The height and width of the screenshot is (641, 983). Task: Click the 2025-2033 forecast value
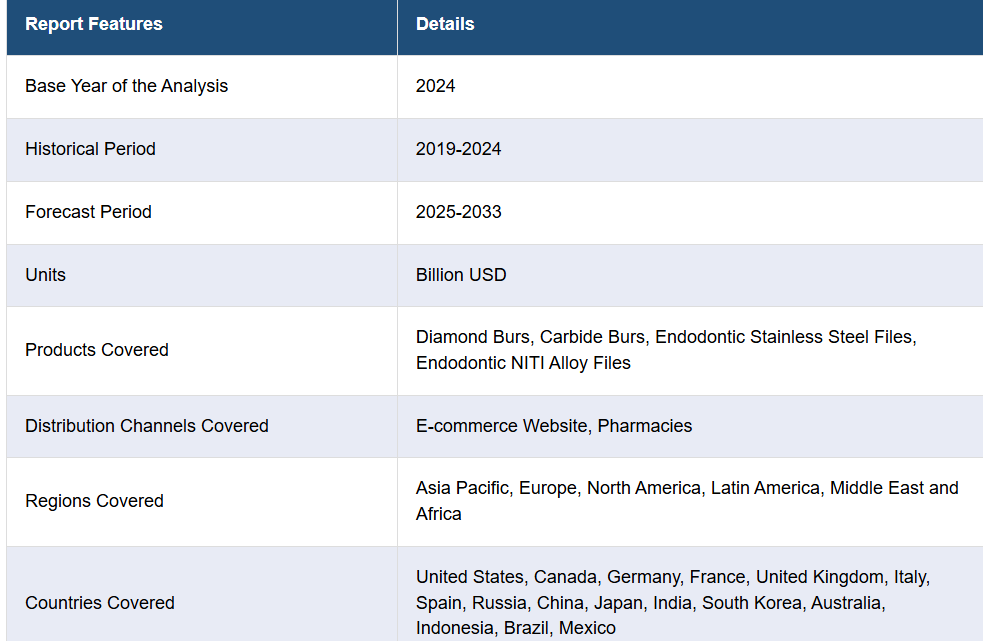[458, 211]
